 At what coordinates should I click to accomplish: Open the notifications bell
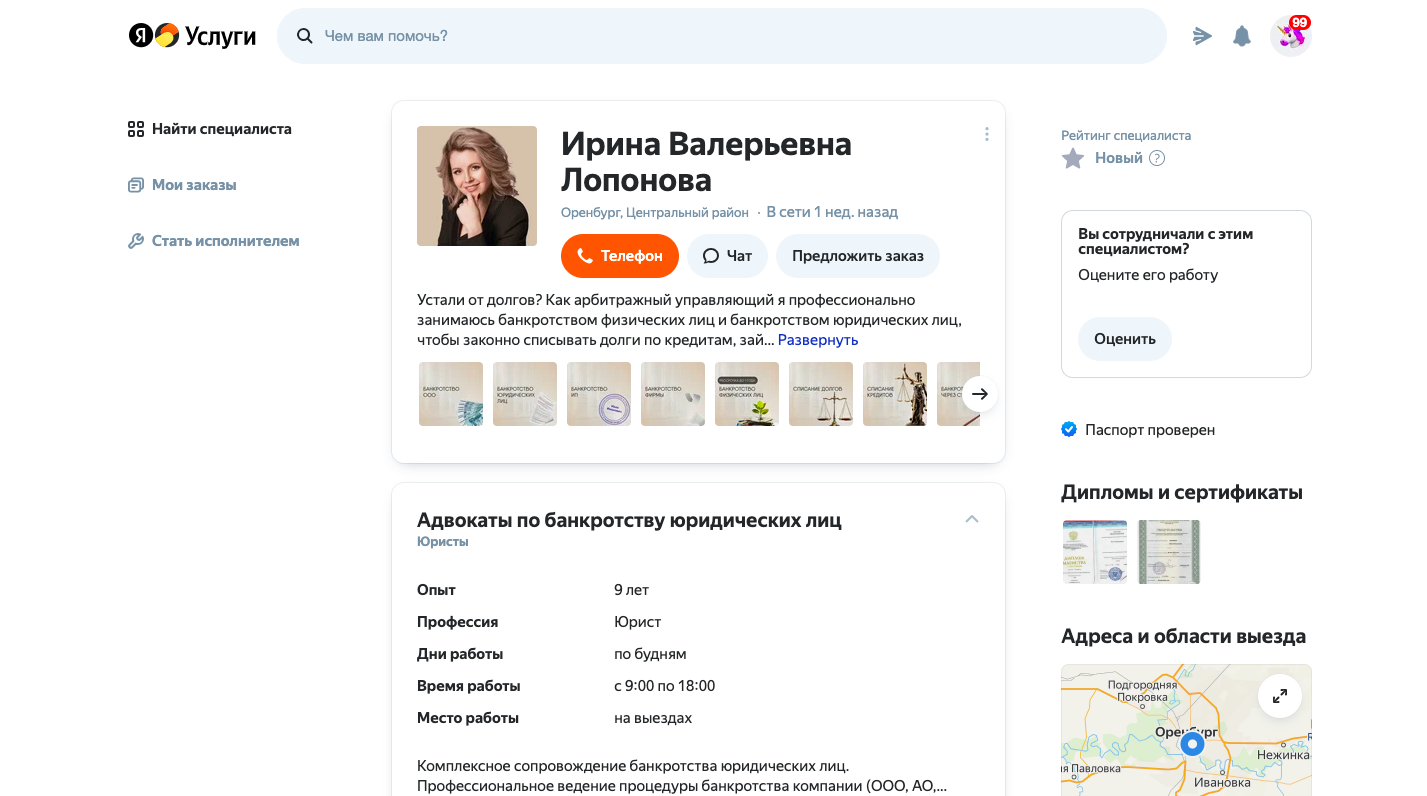coord(1242,36)
